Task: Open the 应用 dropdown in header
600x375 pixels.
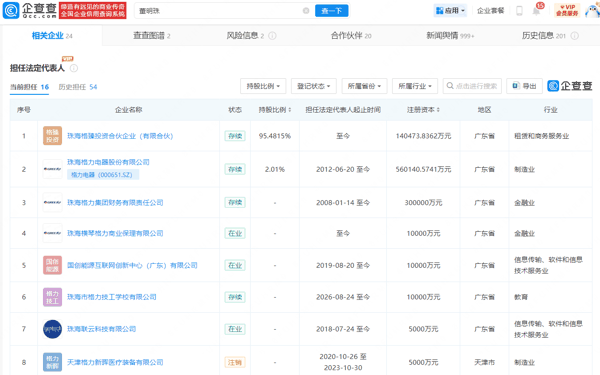Action: pyautogui.click(x=450, y=11)
